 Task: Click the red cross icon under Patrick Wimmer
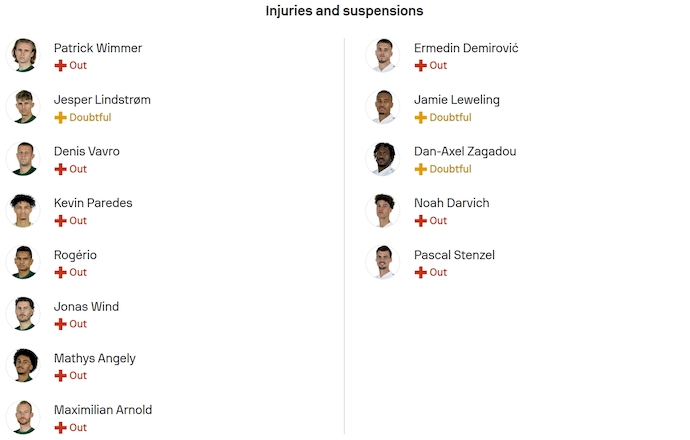(60, 65)
